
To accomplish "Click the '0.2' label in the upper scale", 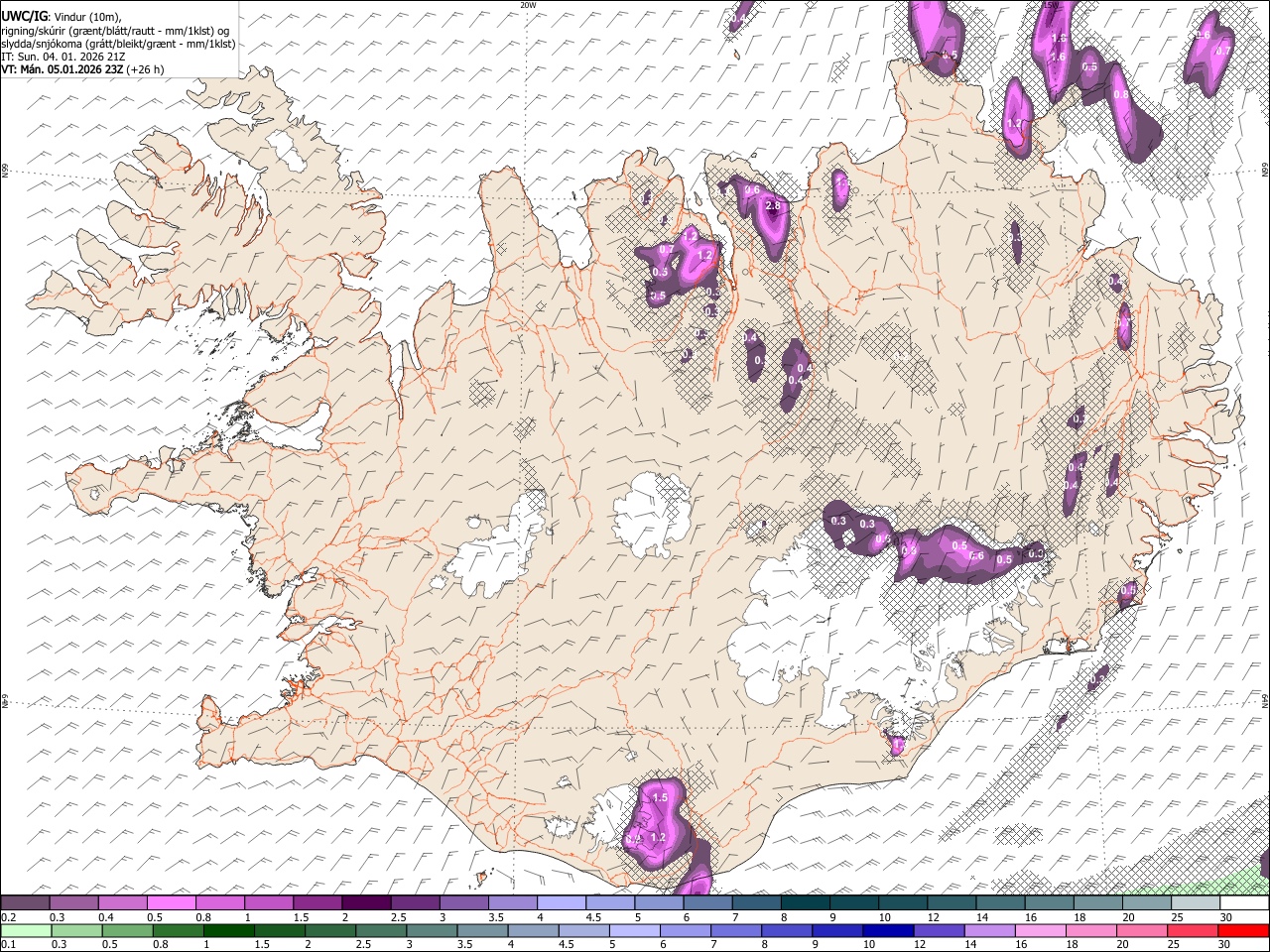I will 7,917.
